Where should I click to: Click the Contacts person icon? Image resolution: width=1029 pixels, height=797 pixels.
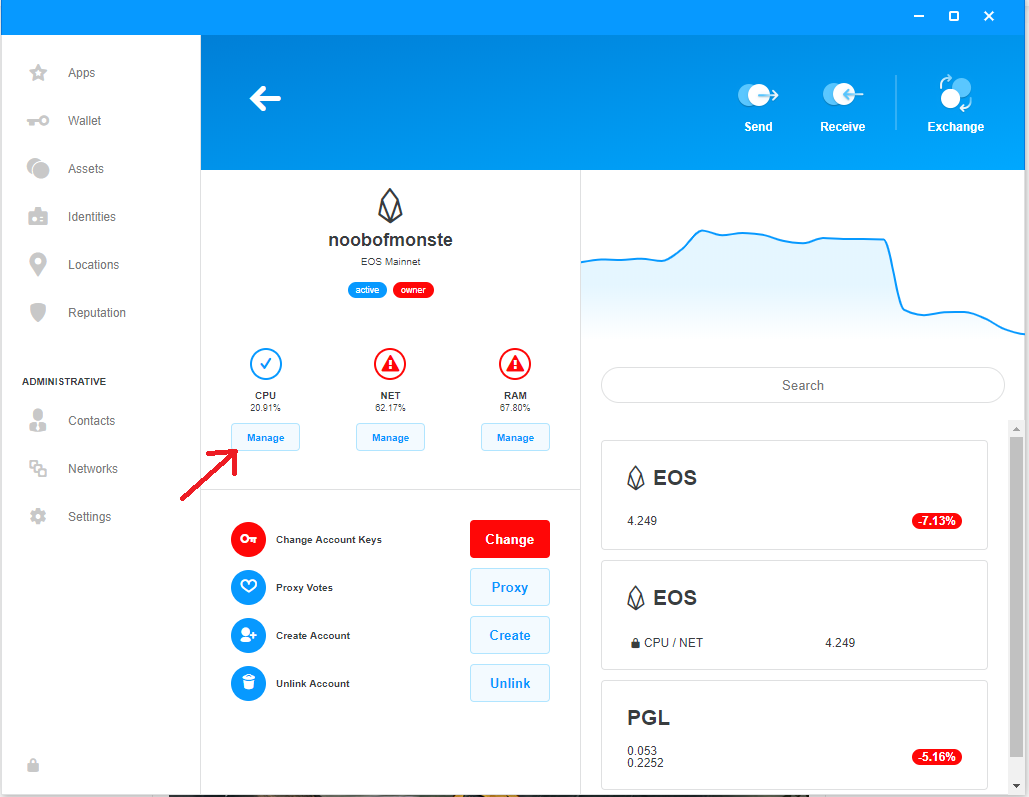[x=38, y=420]
